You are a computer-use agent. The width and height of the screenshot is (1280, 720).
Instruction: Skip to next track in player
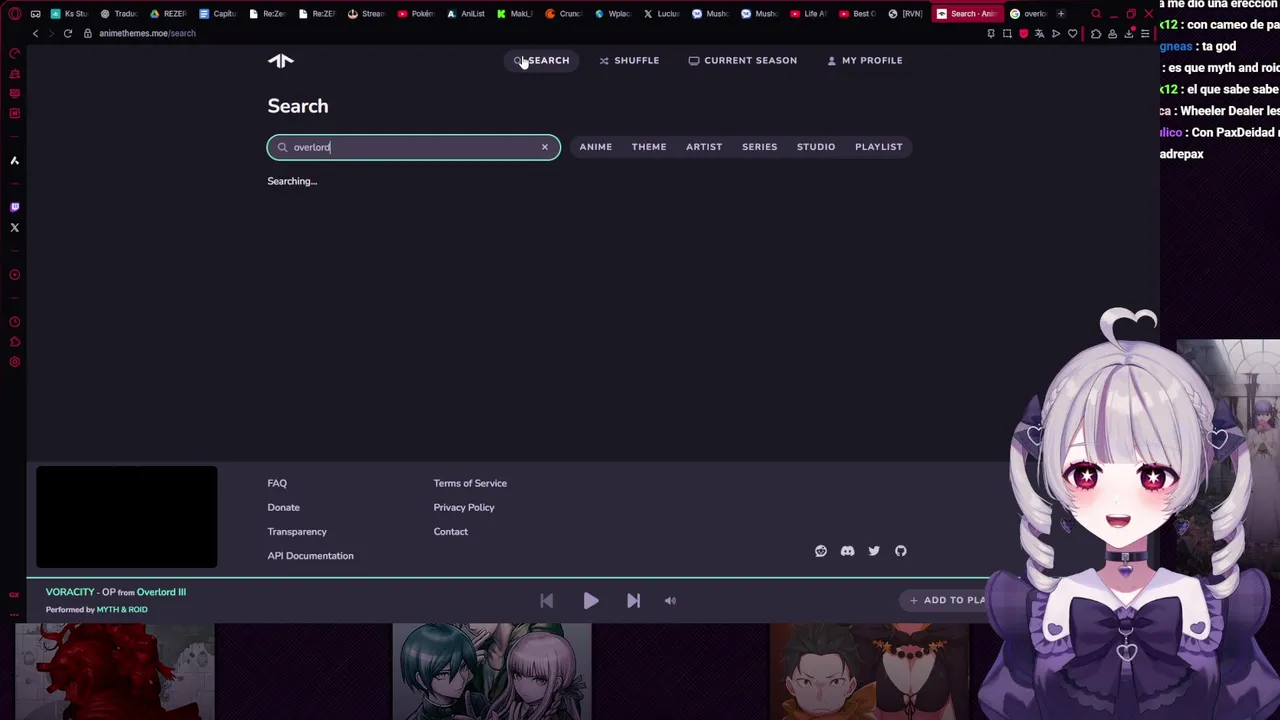coord(633,601)
